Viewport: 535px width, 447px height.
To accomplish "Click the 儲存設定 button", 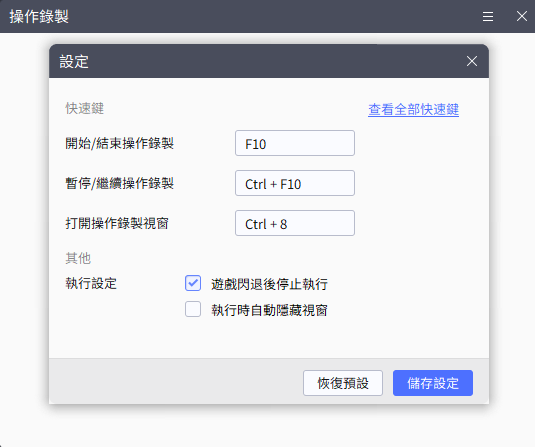I will (x=433, y=383).
